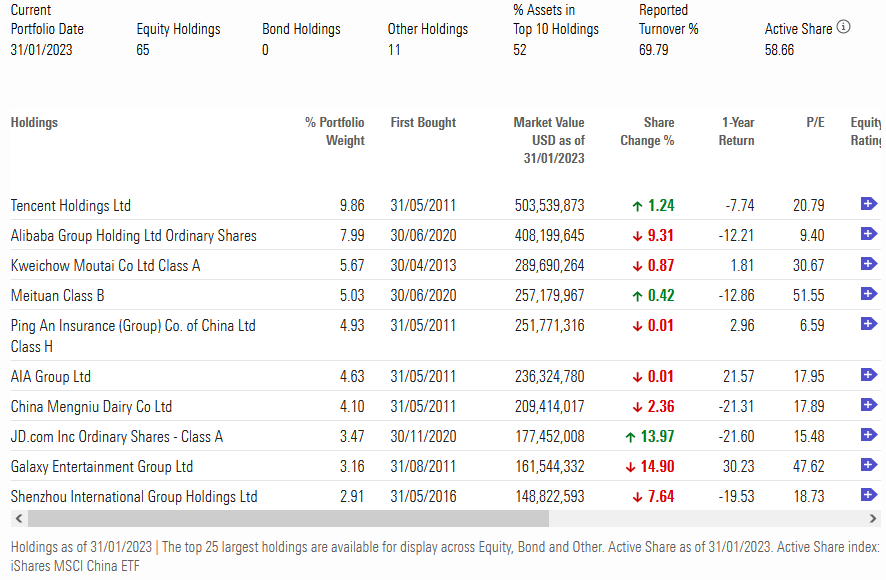Open the rating icon in Kweichow Moutai row
Screen dimensions: 886x580
coord(868,264)
